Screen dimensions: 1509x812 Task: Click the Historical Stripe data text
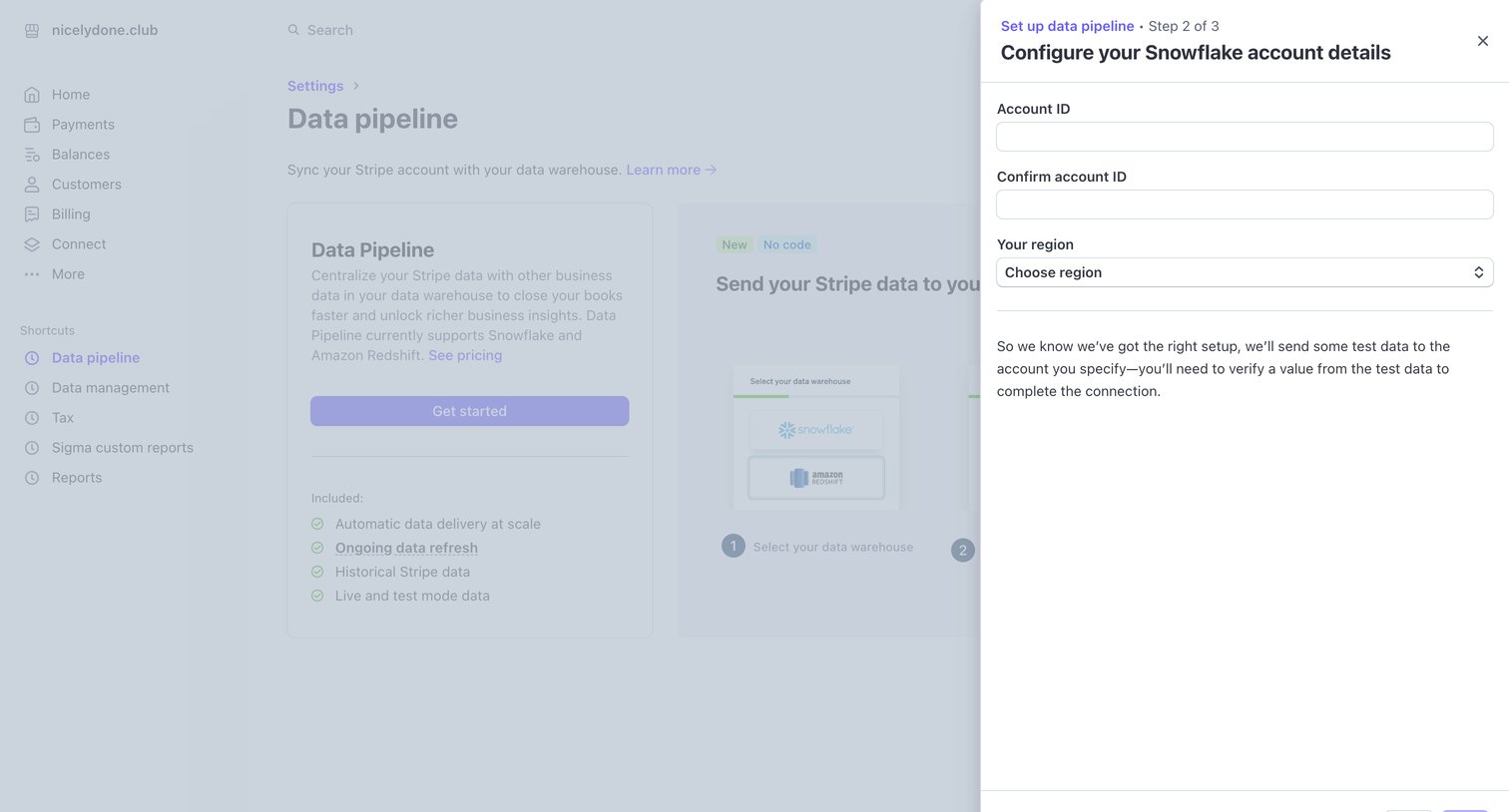coord(402,572)
